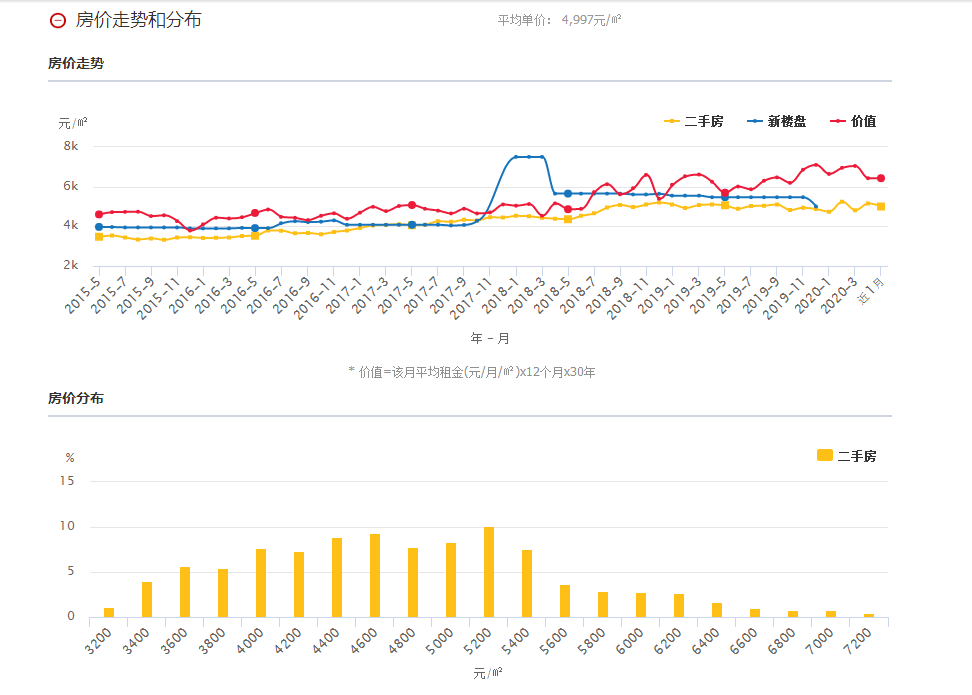Click the 房价分布 section heading
The width and height of the screenshot is (972, 695).
click(x=75, y=398)
